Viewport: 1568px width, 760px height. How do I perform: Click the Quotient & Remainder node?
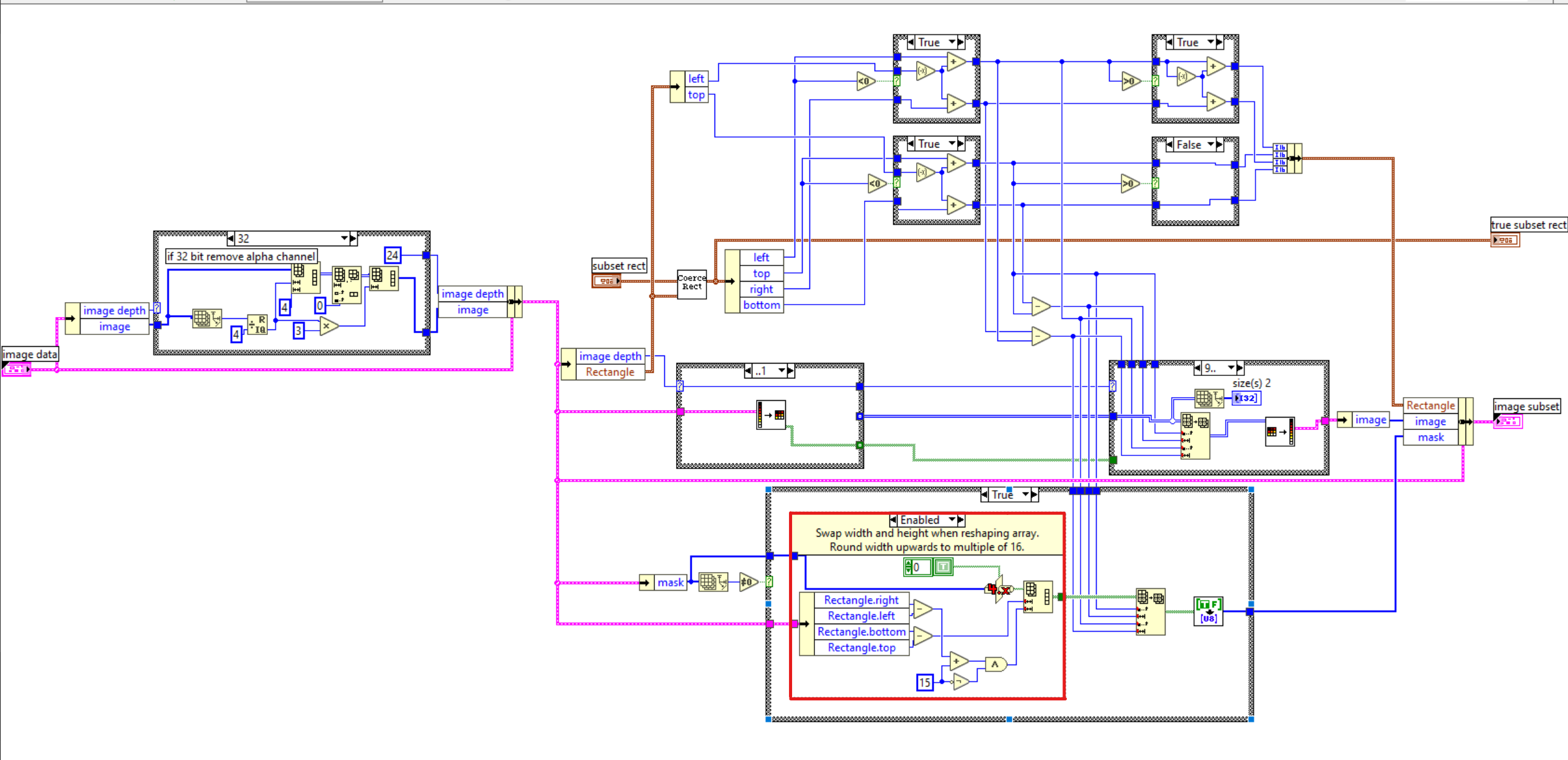(x=257, y=324)
